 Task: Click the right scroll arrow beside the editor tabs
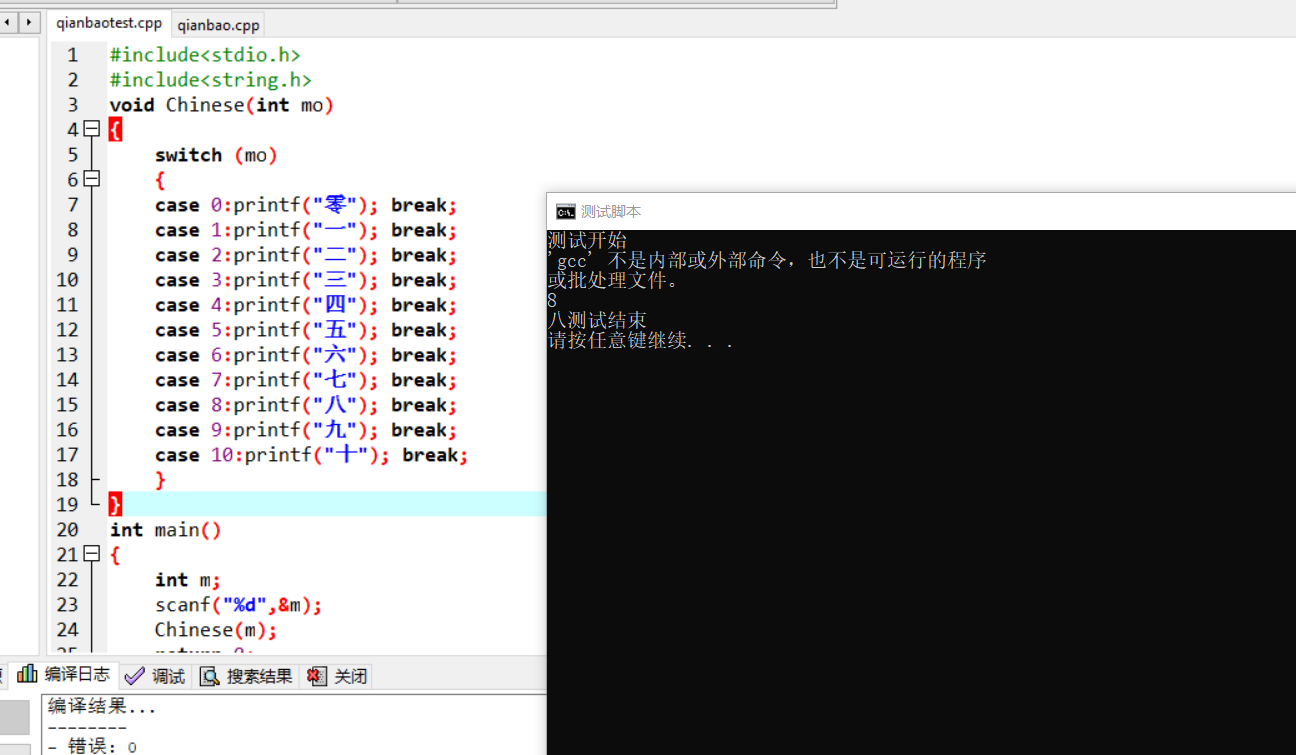click(x=29, y=21)
